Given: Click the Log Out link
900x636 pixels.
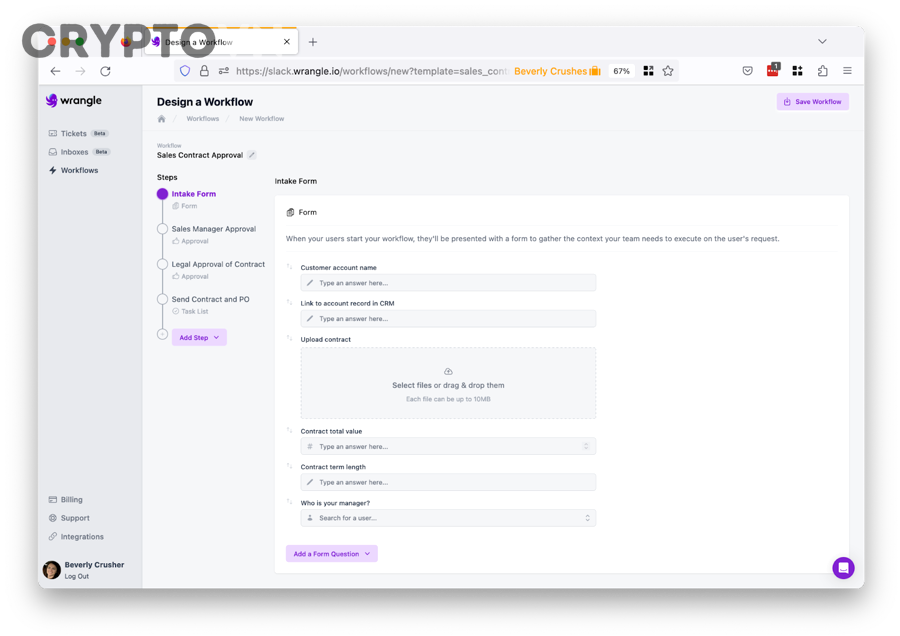Looking at the screenshot, I should coord(76,576).
